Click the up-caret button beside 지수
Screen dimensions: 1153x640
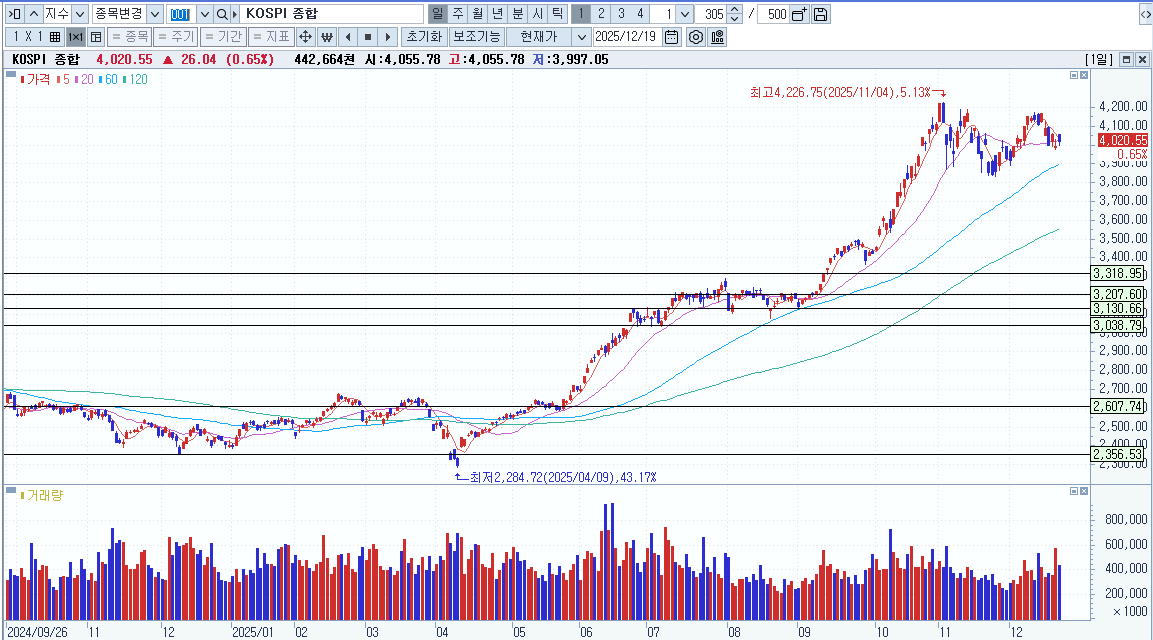click(34, 14)
